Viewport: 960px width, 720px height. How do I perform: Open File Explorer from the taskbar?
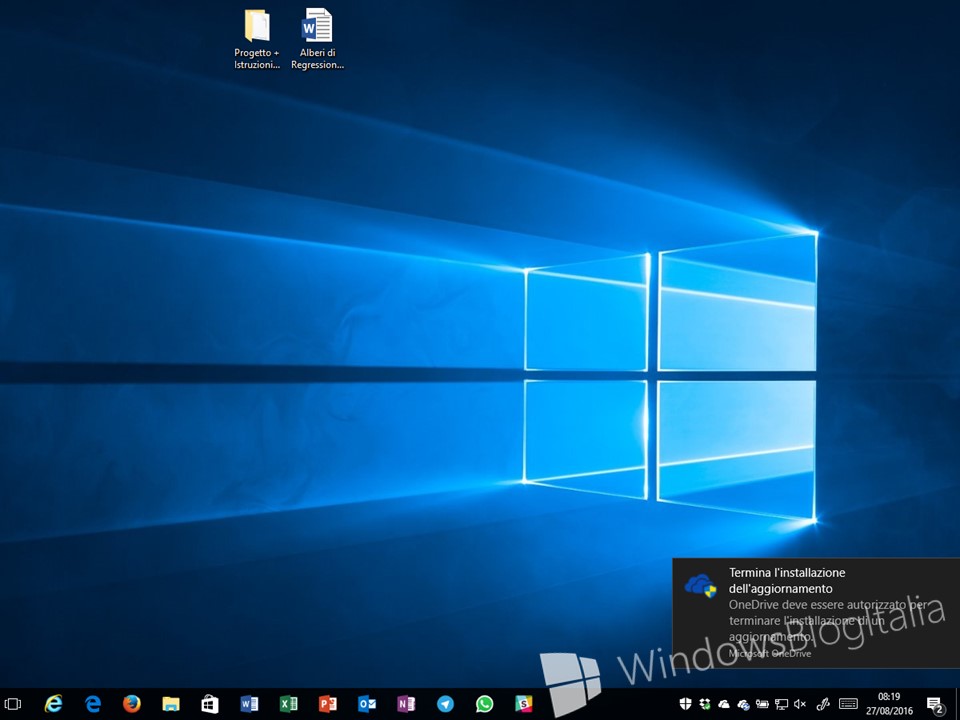171,704
